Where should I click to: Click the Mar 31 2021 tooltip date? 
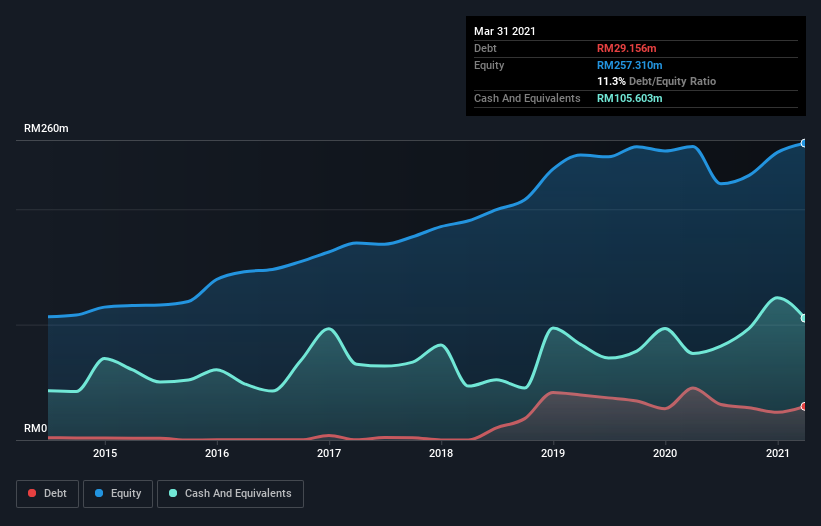[505, 31]
